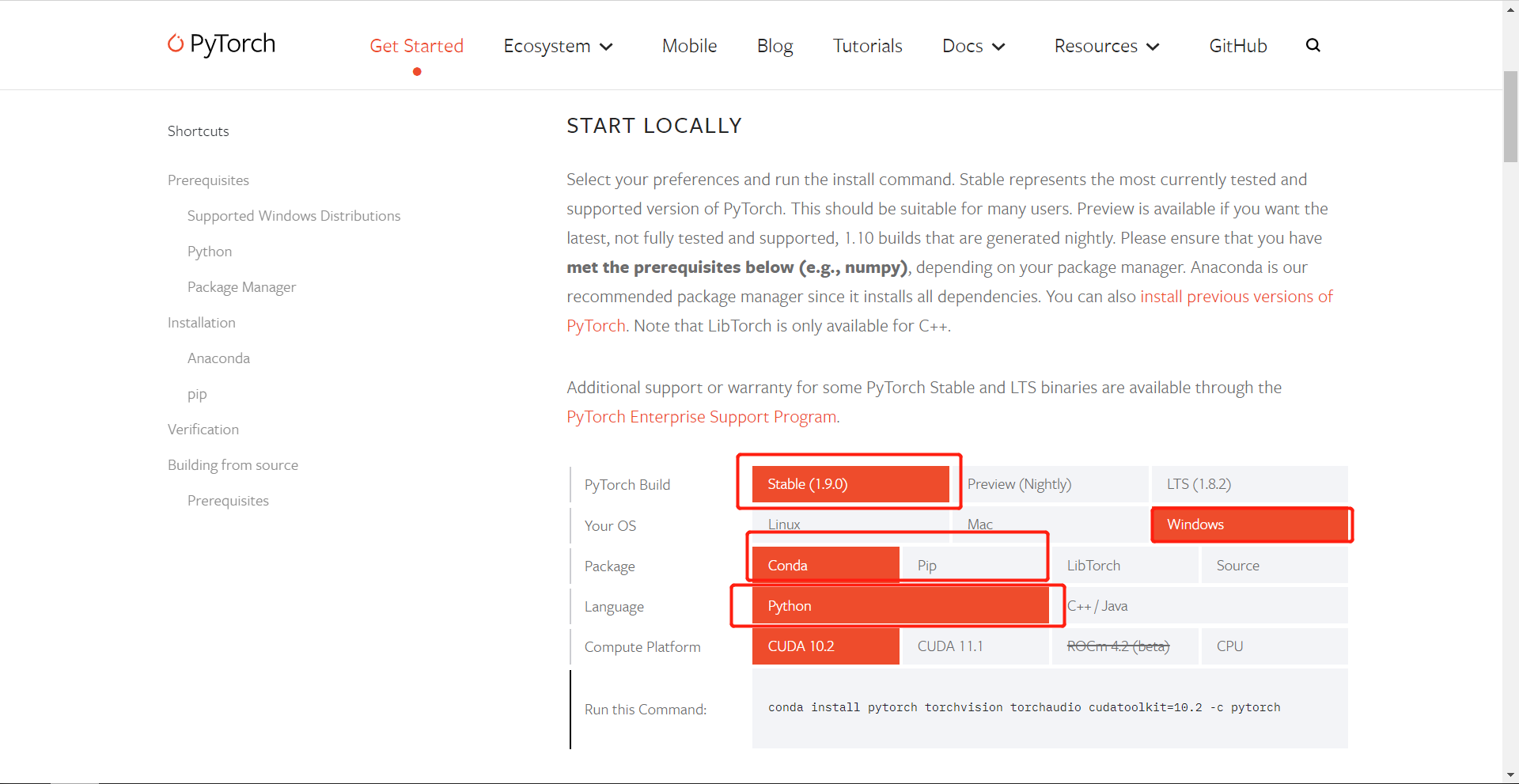Select Python as the language

[x=900, y=606]
